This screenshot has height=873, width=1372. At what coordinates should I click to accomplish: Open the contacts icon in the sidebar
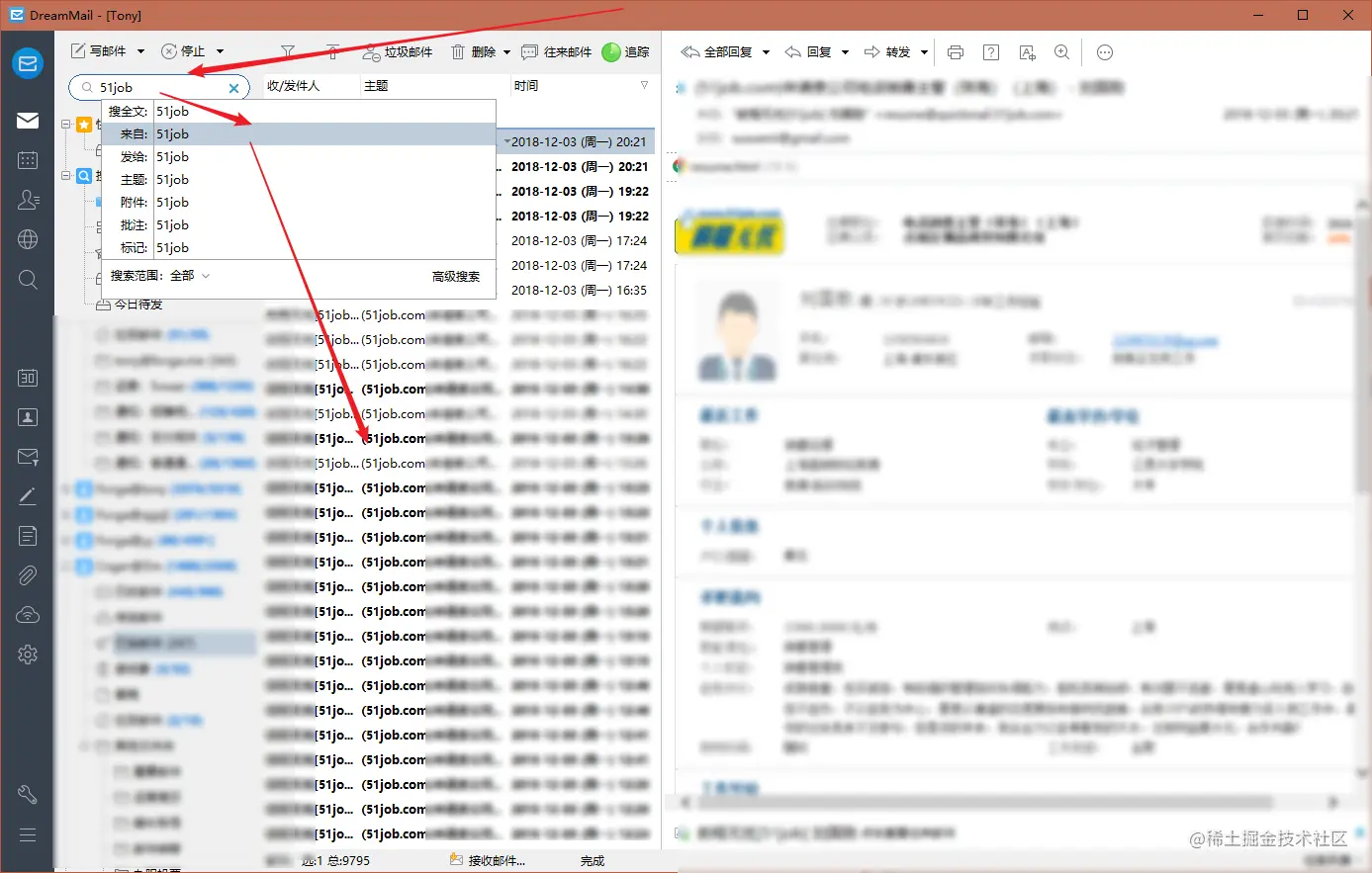[28, 200]
